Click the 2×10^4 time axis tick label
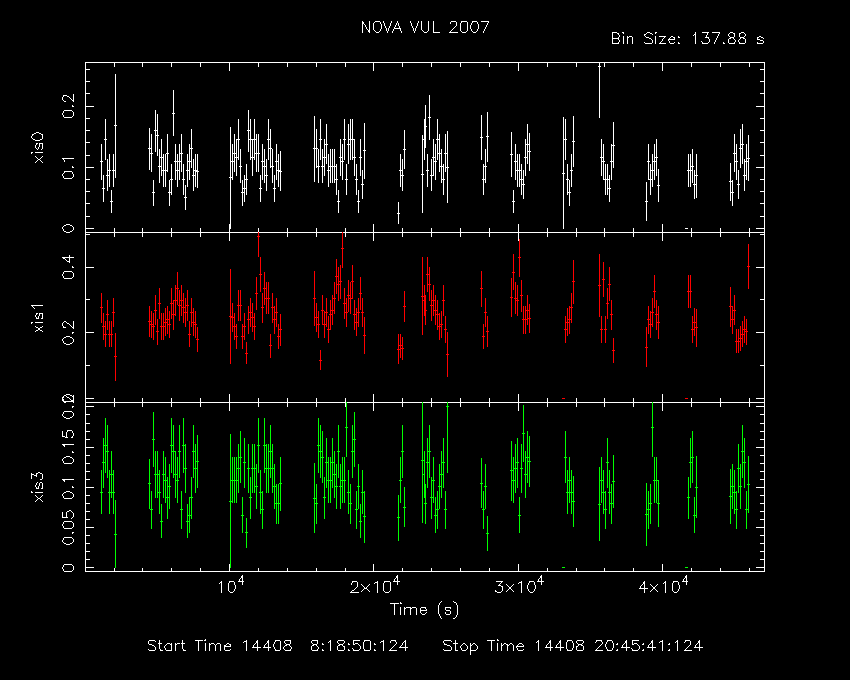 375,586
